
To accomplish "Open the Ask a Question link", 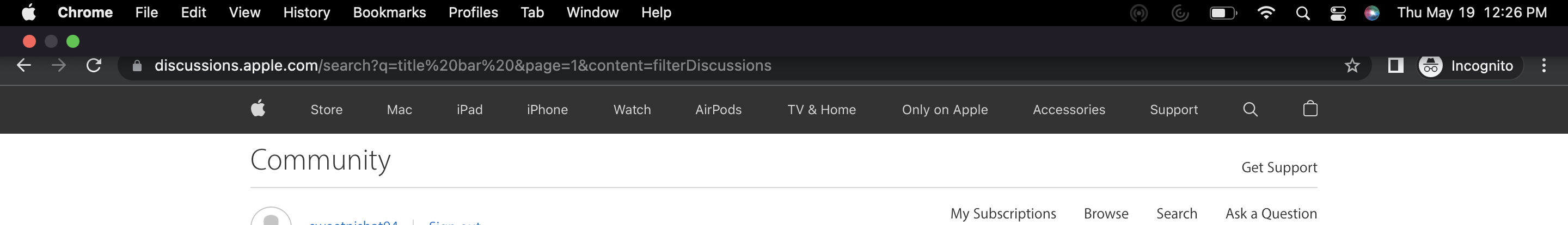I will tap(1271, 214).
